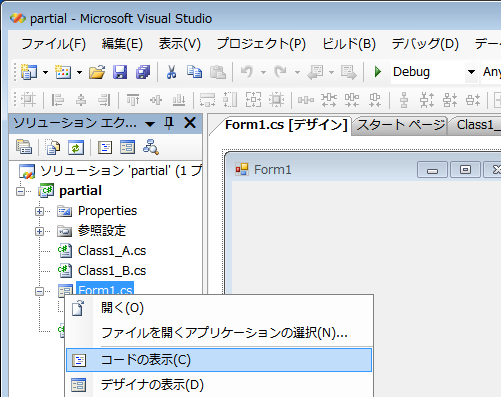Image resolution: width=501 pixels, height=397 pixels.
Task: Click Solution Explorer View Code icon
Action: pos(105,147)
